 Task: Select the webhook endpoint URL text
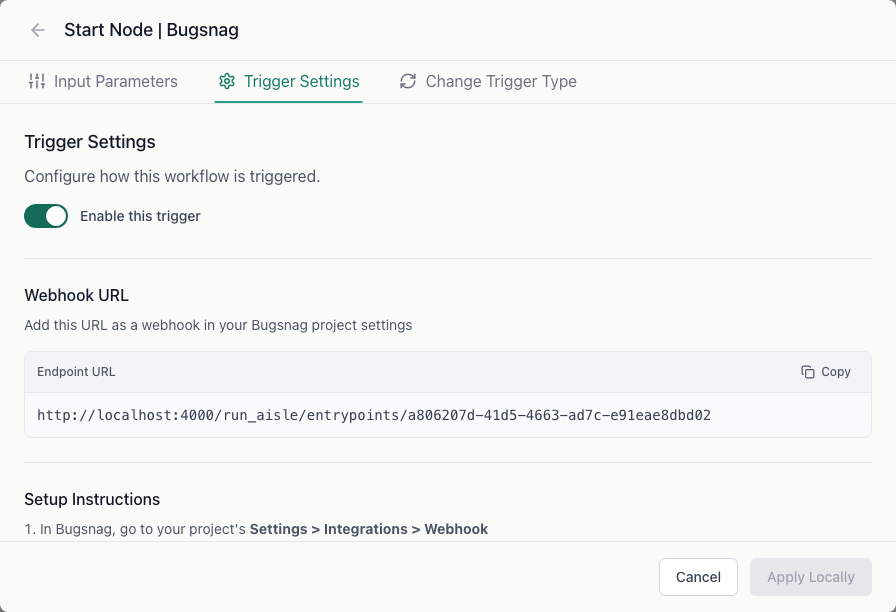[375, 414]
